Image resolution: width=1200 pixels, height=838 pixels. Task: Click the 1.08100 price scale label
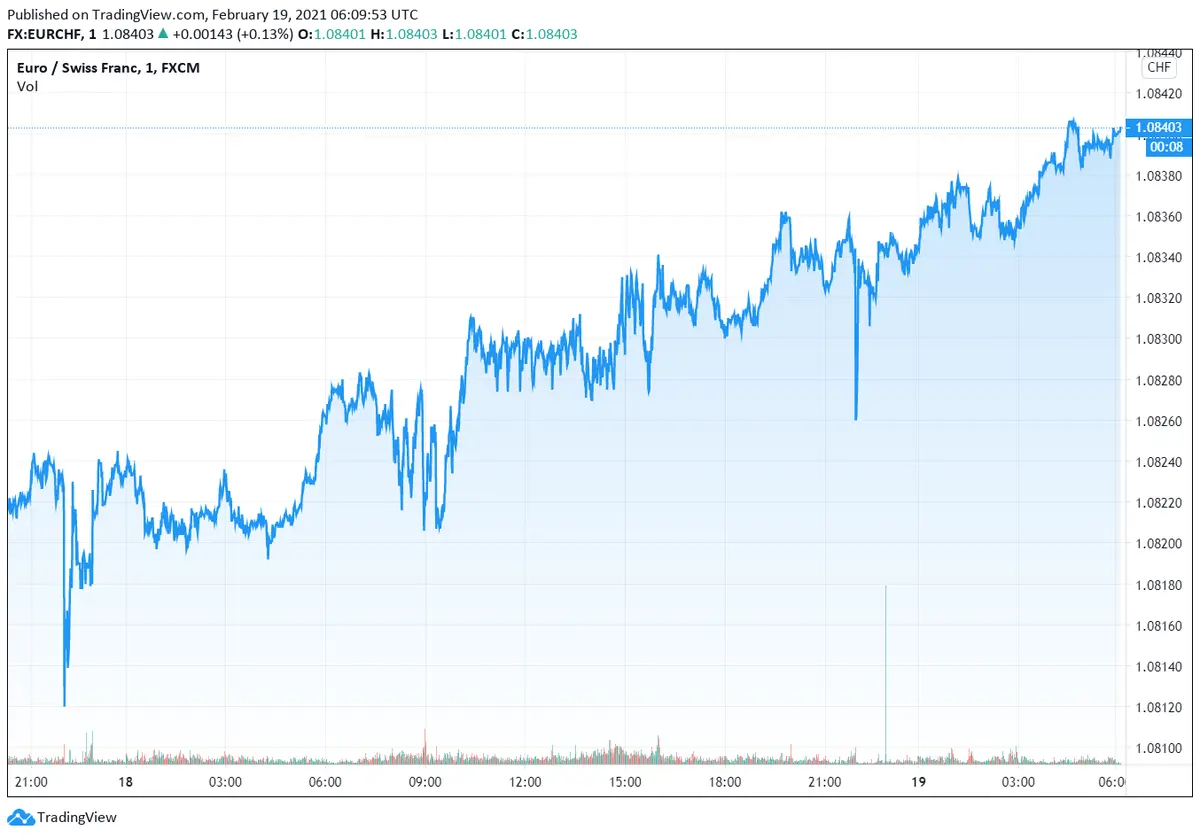1158,748
